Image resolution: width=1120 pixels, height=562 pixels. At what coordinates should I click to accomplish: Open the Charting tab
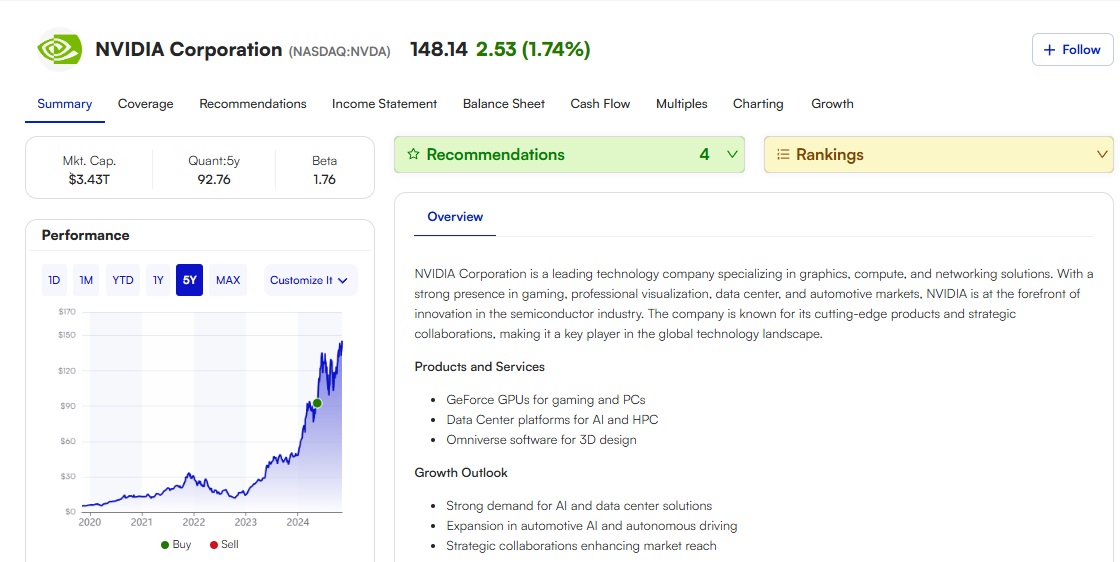point(758,104)
